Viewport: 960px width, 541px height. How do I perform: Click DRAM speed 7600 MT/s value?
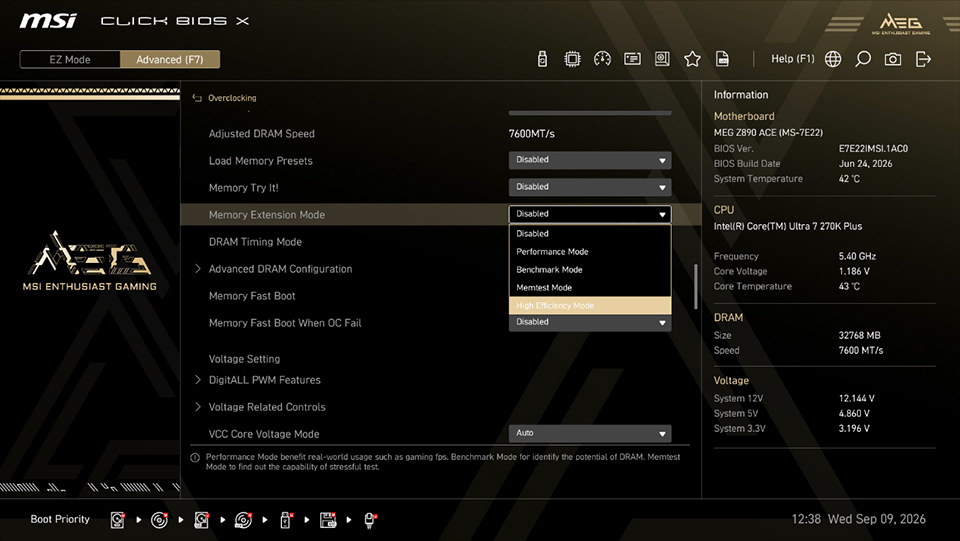click(861, 350)
